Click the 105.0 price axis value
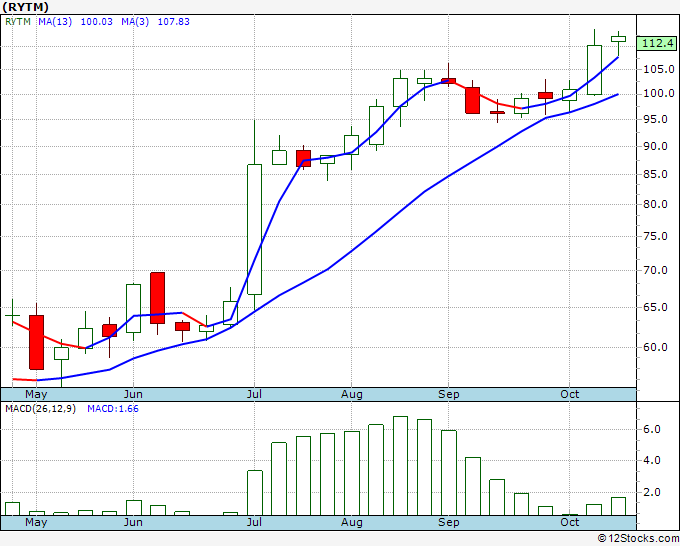 pyautogui.click(x=659, y=69)
